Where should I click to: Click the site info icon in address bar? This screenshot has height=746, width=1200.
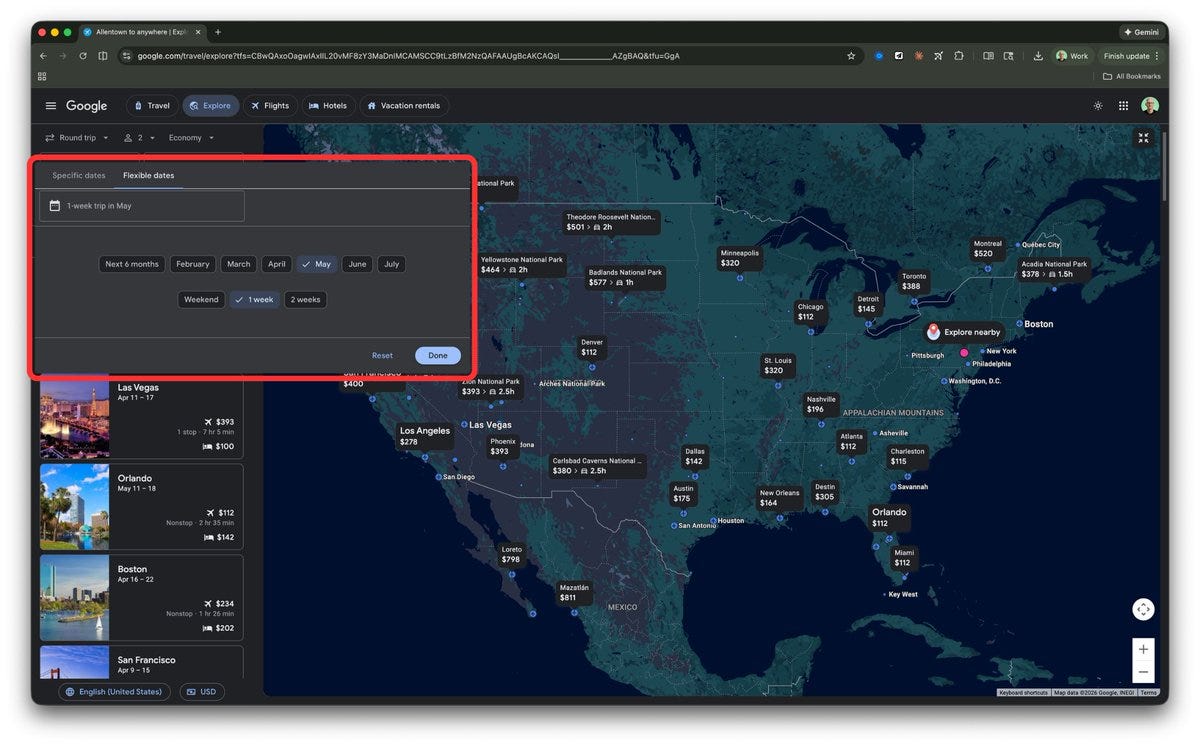(x=126, y=56)
